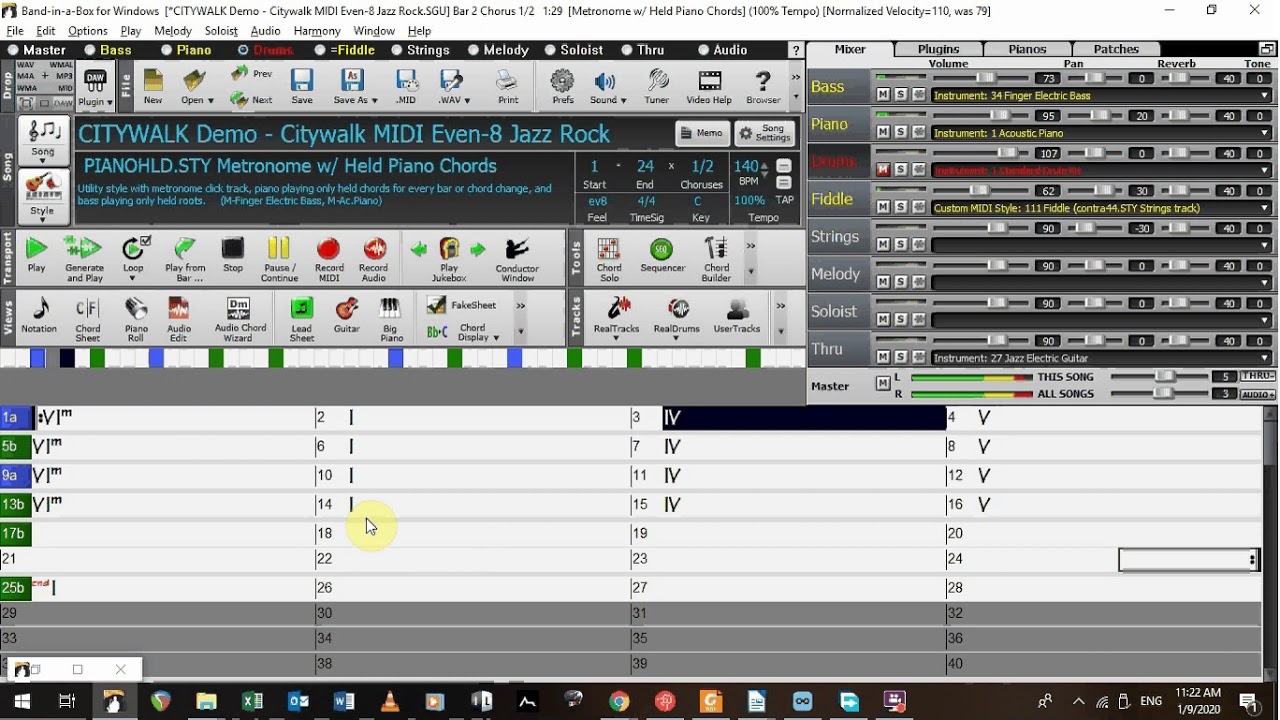Viewport: 1280px width, 720px height.
Task: Select the Bass track radio button
Action: pos(90,50)
